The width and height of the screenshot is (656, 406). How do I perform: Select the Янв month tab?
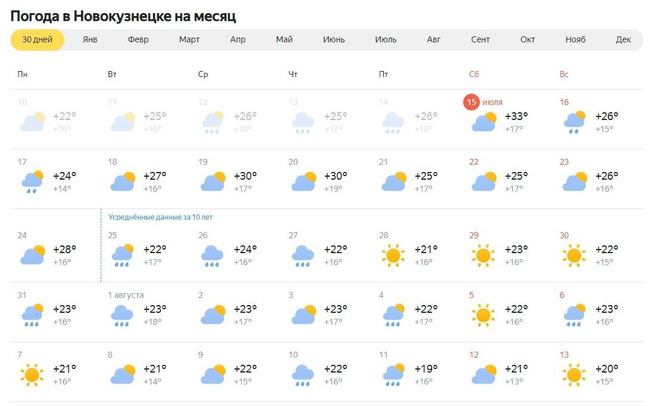(90, 39)
